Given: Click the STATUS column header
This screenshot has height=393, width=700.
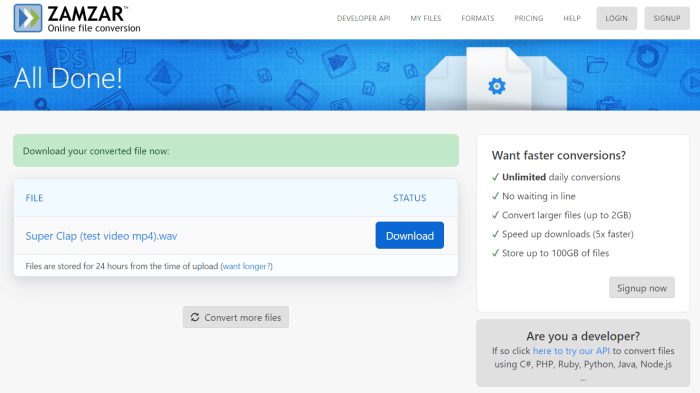Looking at the screenshot, I should (x=409, y=198).
